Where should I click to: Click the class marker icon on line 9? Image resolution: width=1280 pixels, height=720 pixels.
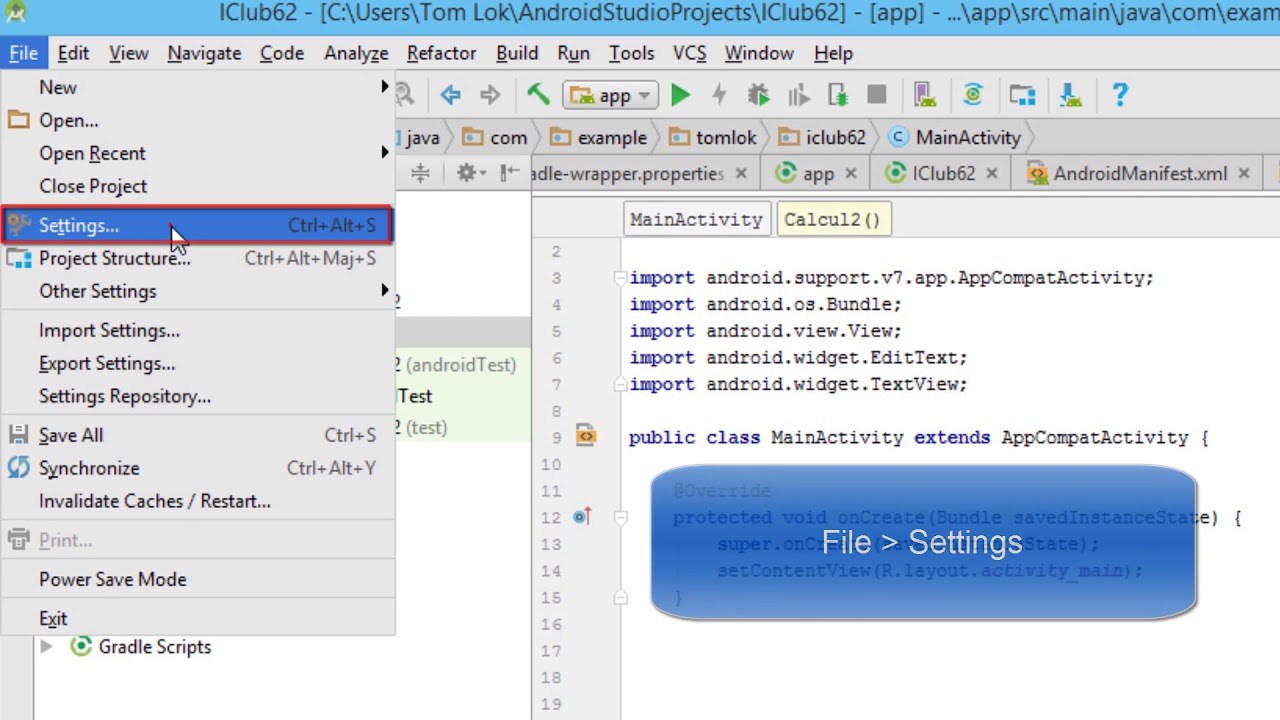pos(586,436)
